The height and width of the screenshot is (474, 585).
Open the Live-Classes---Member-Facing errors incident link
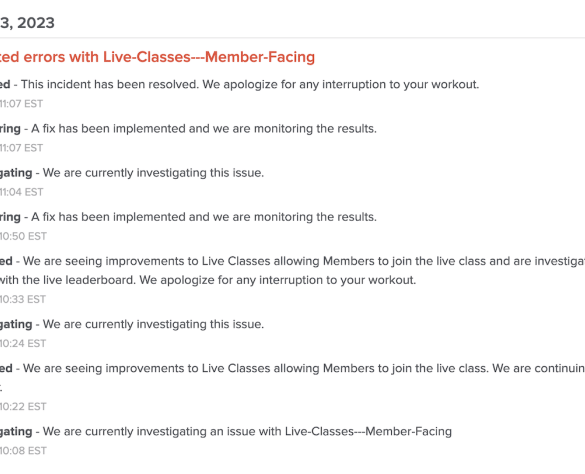[157, 57]
